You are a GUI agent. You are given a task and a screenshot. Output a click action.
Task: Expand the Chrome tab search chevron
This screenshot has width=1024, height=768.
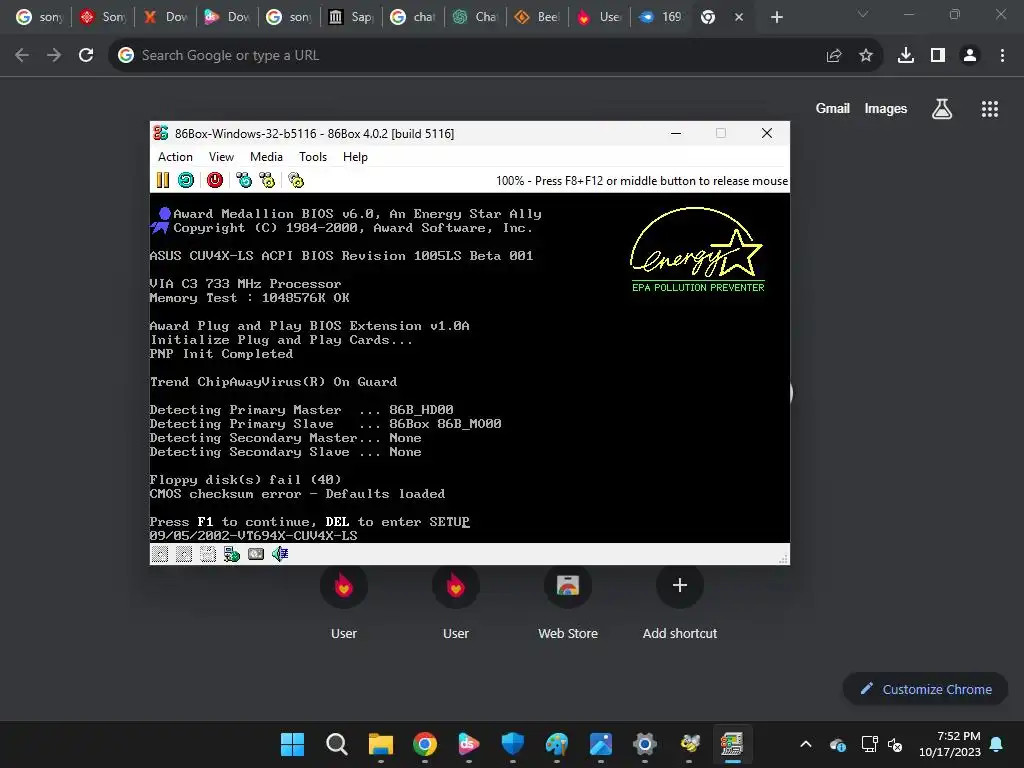tap(863, 14)
